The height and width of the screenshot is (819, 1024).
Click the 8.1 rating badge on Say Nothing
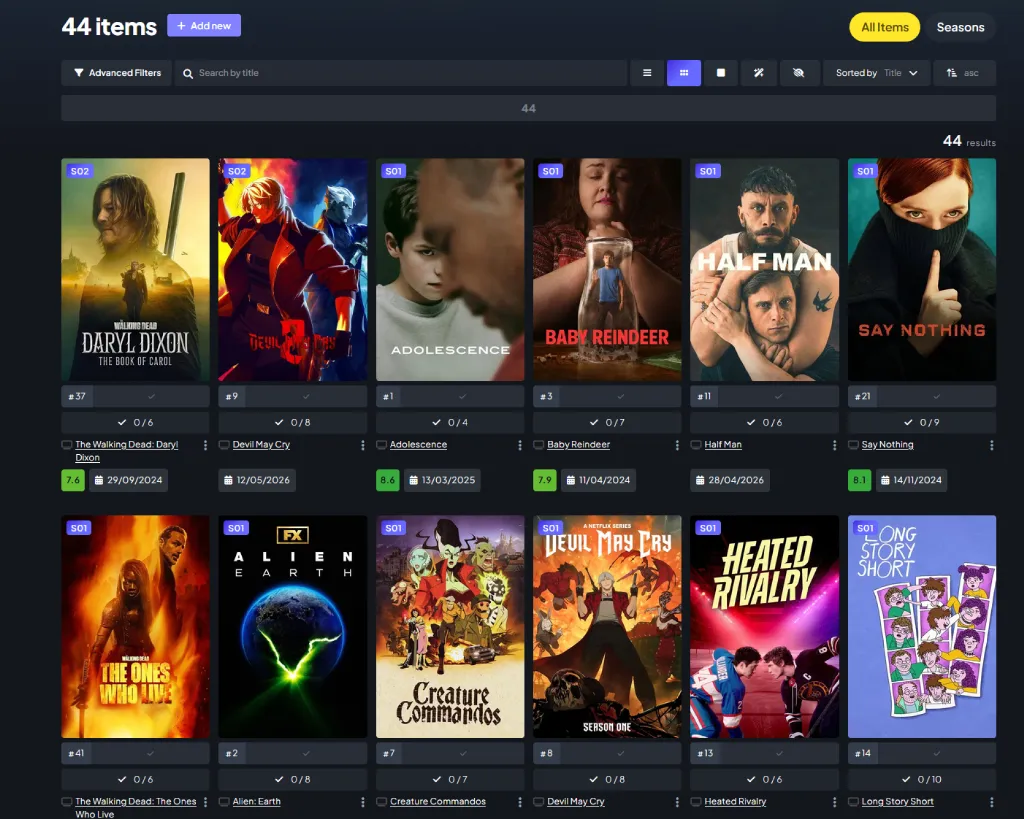click(x=859, y=480)
